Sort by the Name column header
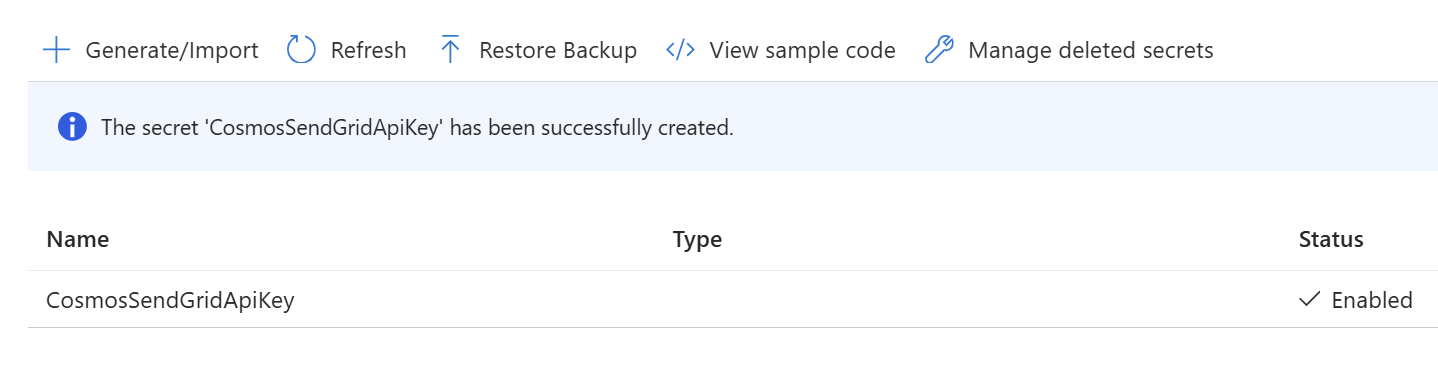1438x379 pixels. coord(78,240)
